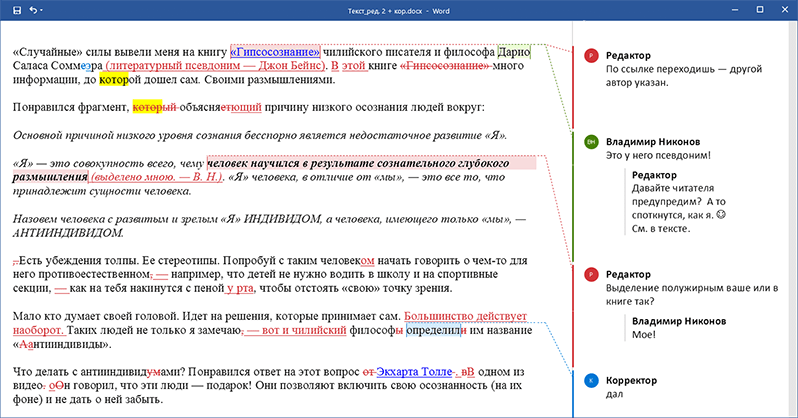Click the inserted word 'этой' before 'книге'

354,66
